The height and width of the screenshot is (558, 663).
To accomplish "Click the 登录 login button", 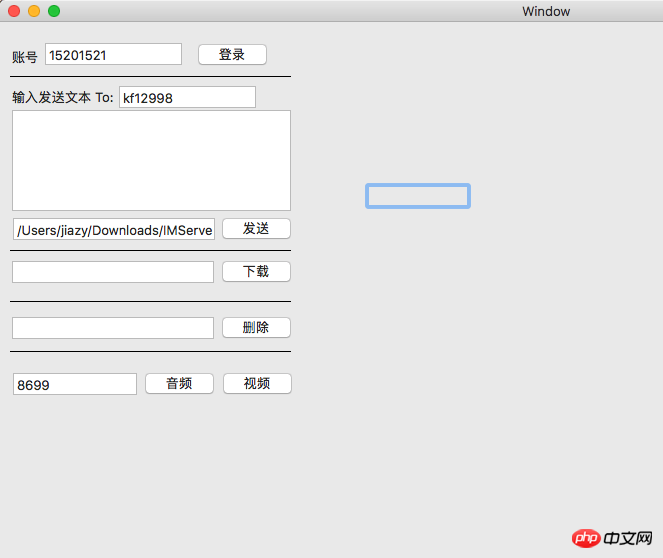I will (x=232, y=55).
